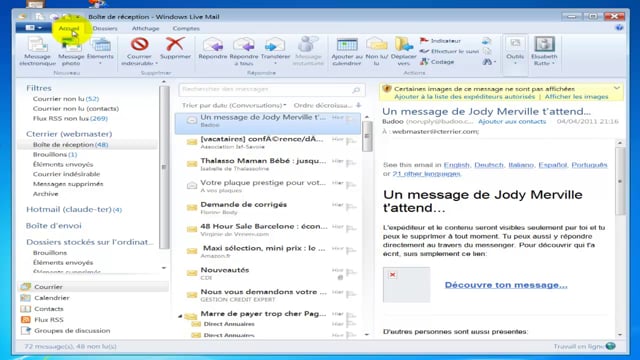Open the Contacts view
Viewport: 640px width, 360px height.
[42, 309]
